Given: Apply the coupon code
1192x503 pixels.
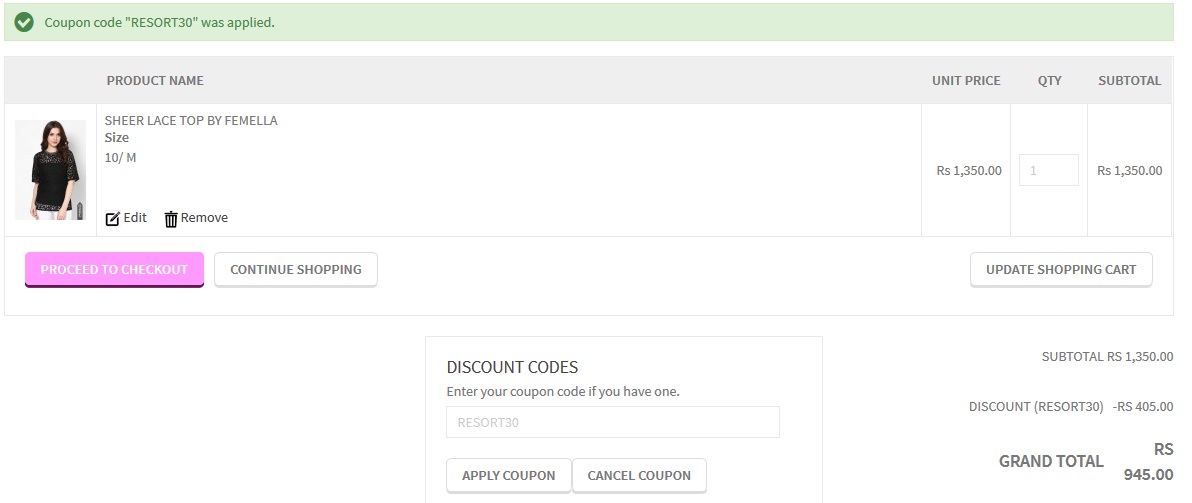Looking at the screenshot, I should tap(509, 476).
